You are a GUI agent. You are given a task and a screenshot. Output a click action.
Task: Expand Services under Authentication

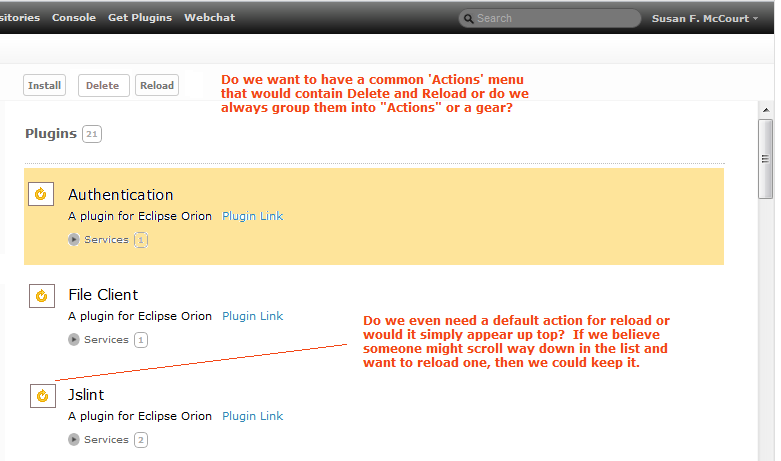pyautogui.click(x=74, y=239)
